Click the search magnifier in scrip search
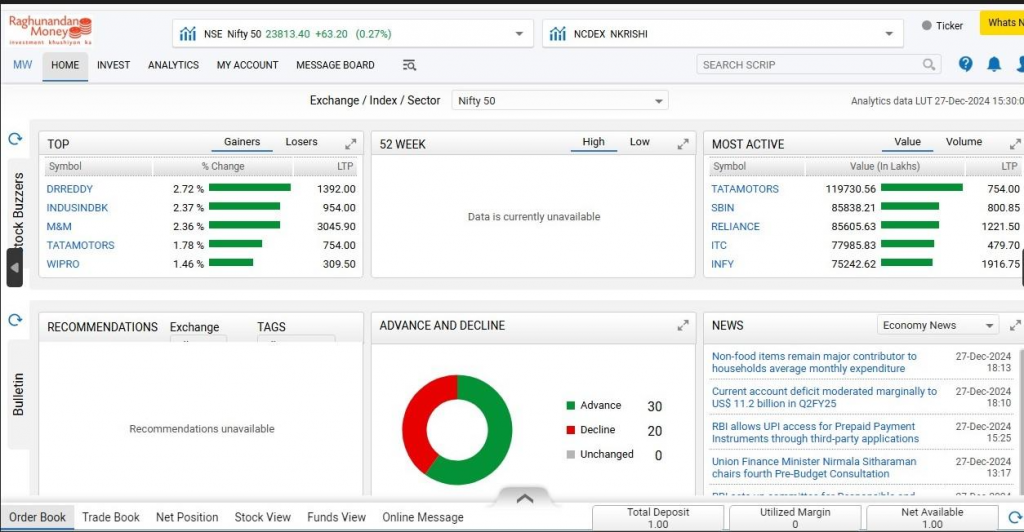Screen dimensions: 1024x532 click(930, 65)
